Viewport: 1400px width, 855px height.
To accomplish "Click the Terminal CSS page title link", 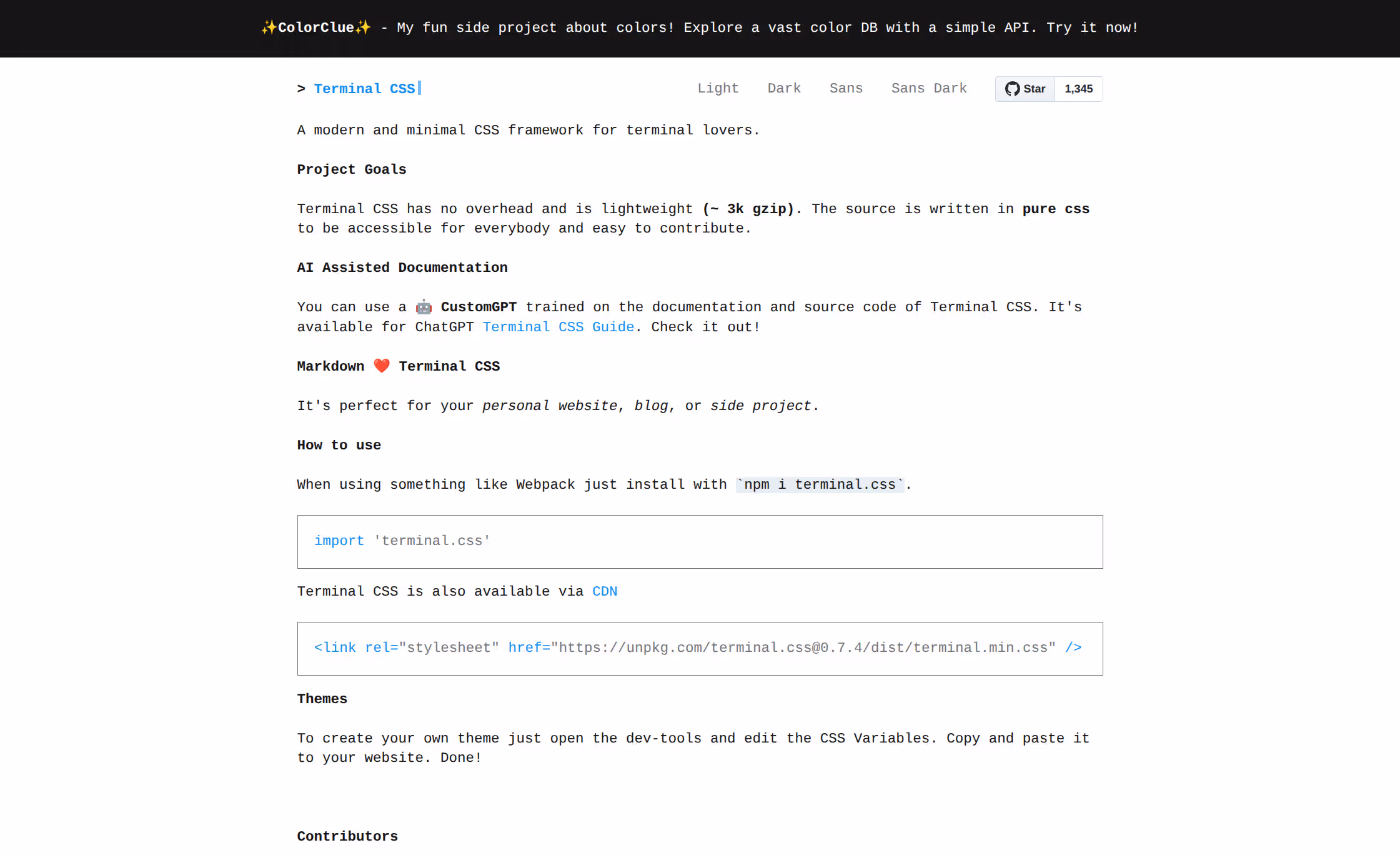I will (x=366, y=88).
